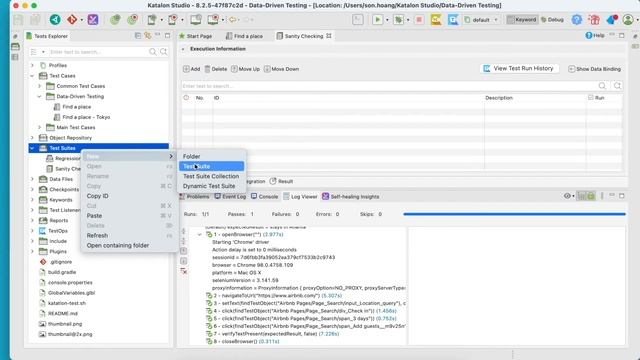This screenshot has width=640, height=360.
Task: Click the Move Down button
Action: (282, 69)
